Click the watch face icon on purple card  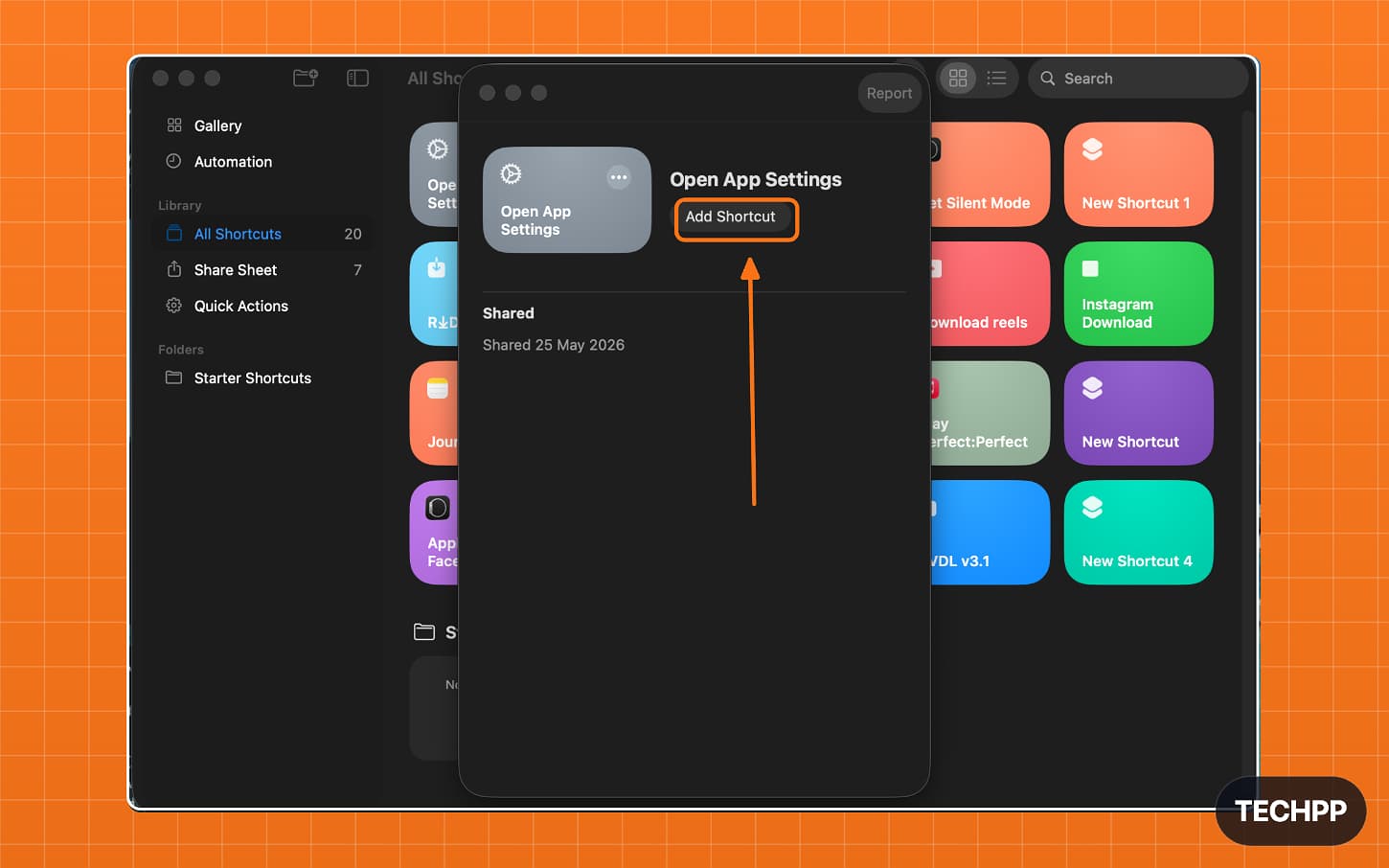[x=438, y=508]
